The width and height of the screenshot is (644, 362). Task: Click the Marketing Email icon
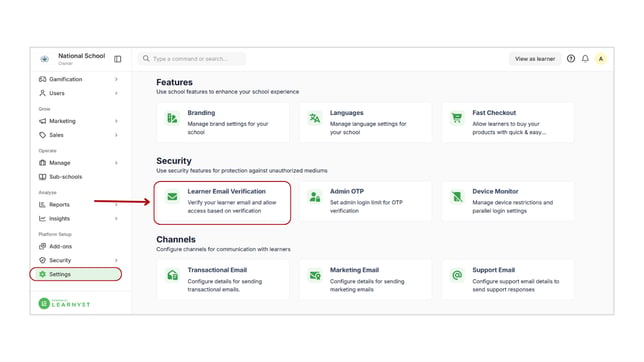pyautogui.click(x=315, y=275)
